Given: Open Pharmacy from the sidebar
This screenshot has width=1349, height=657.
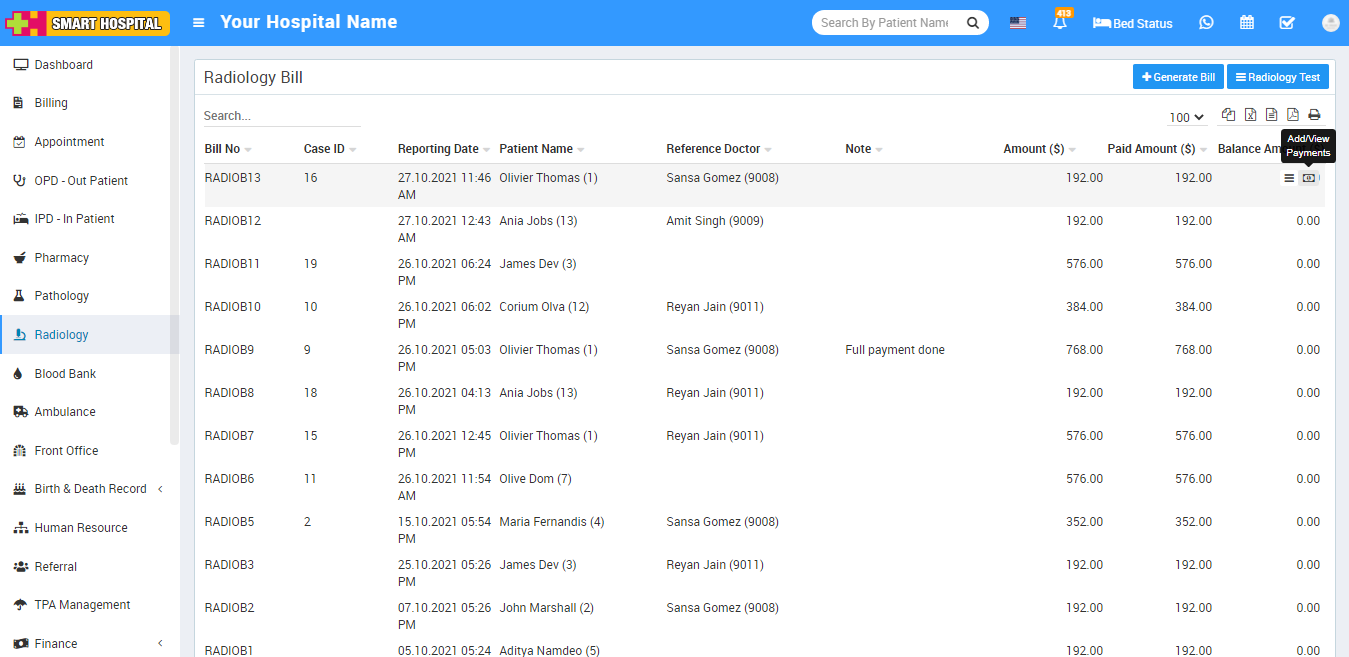Looking at the screenshot, I should click(x=62, y=258).
